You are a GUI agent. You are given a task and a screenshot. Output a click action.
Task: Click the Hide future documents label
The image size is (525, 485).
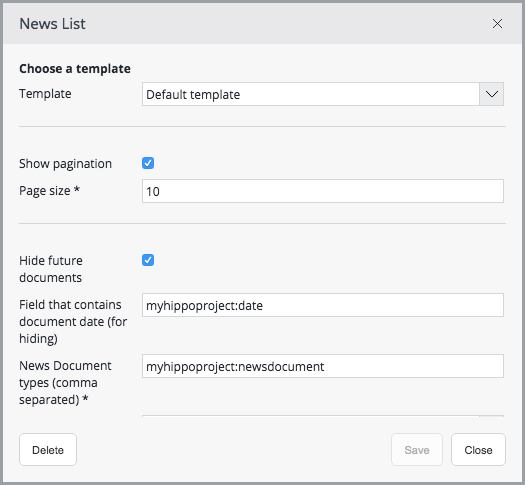pyautogui.click(x=51, y=269)
